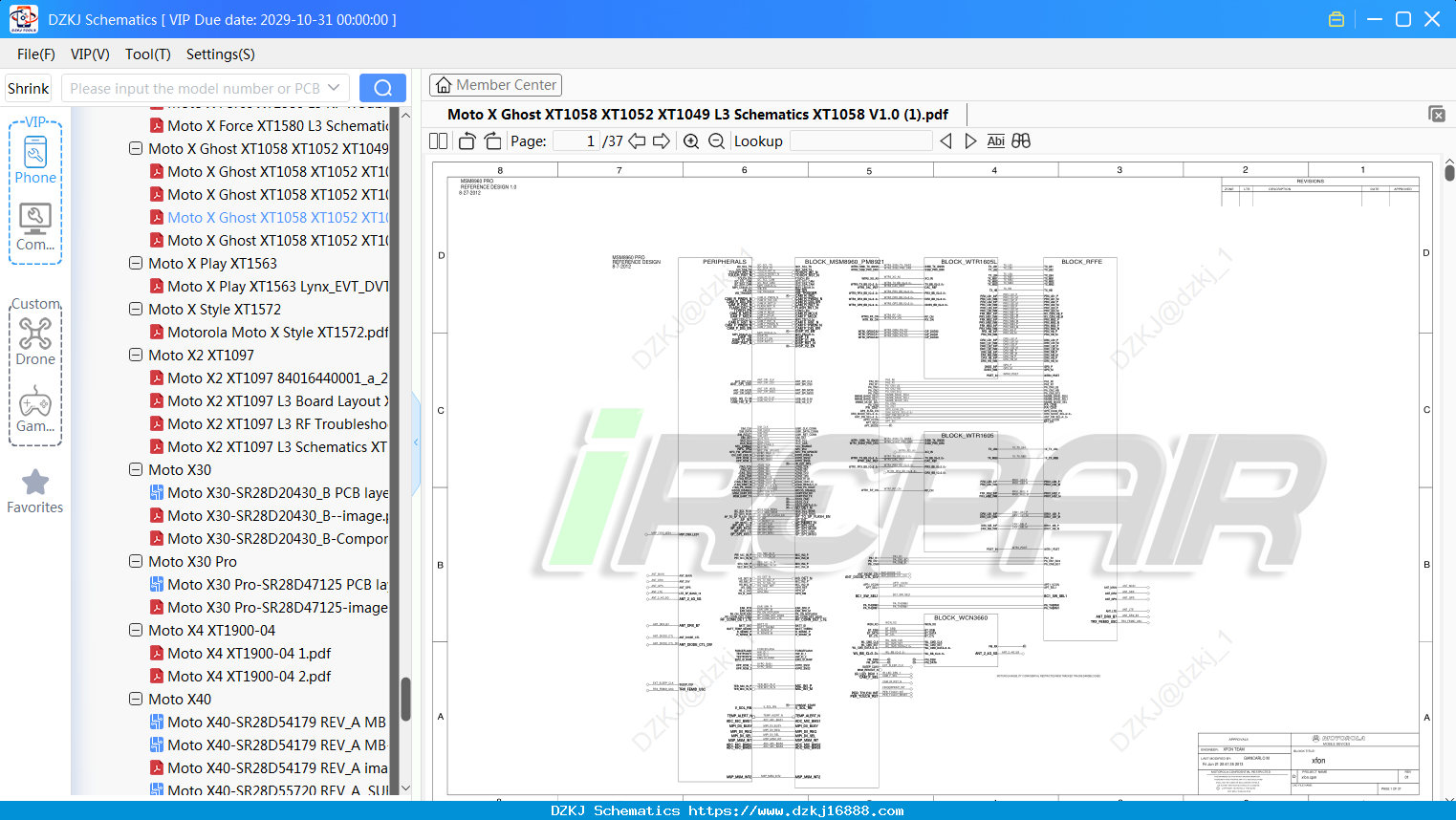
Task: Collapse Moto X30 Pro folder
Action: pos(136,562)
